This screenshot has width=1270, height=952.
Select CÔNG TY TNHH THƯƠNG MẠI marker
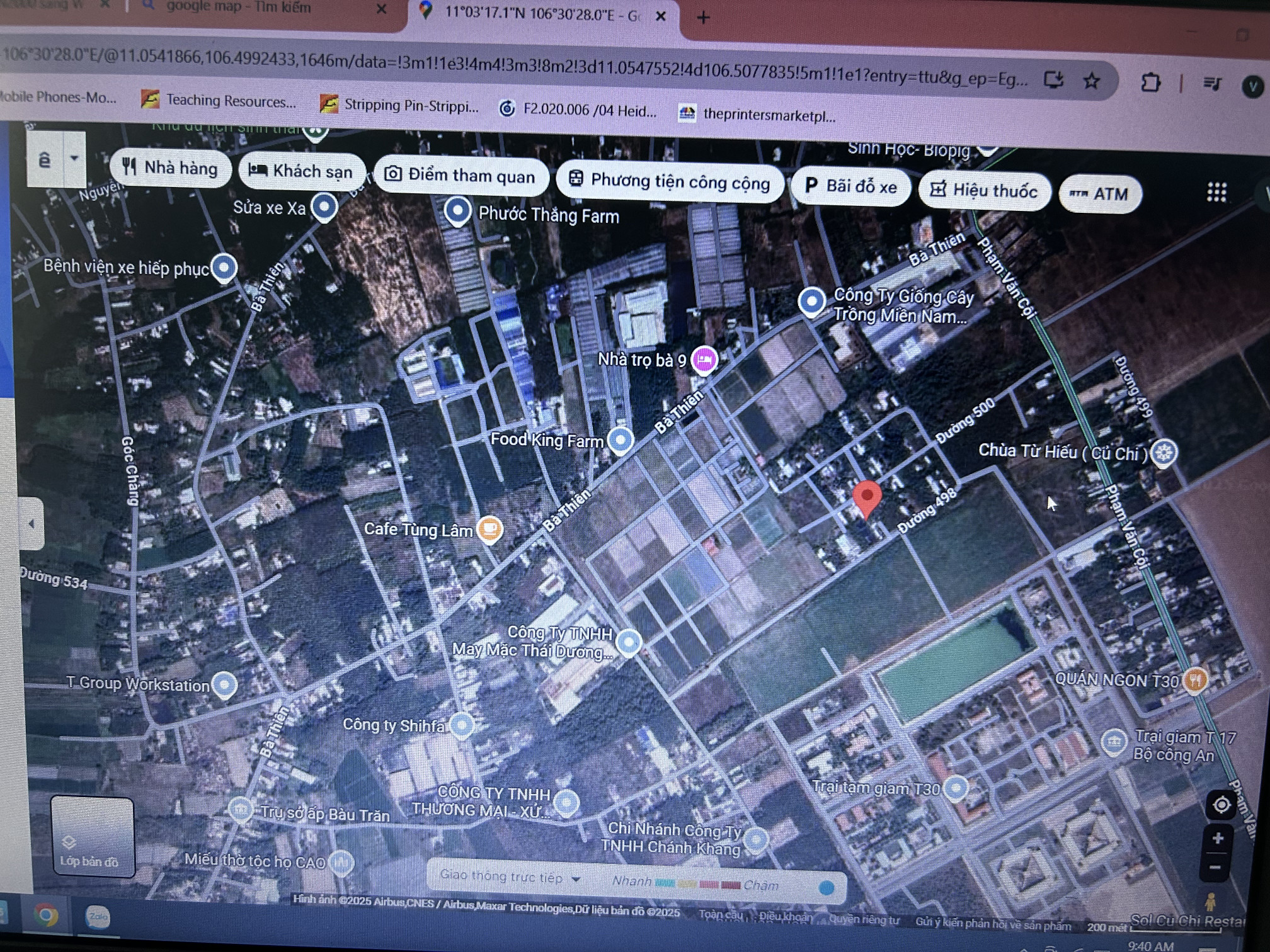pos(566,802)
